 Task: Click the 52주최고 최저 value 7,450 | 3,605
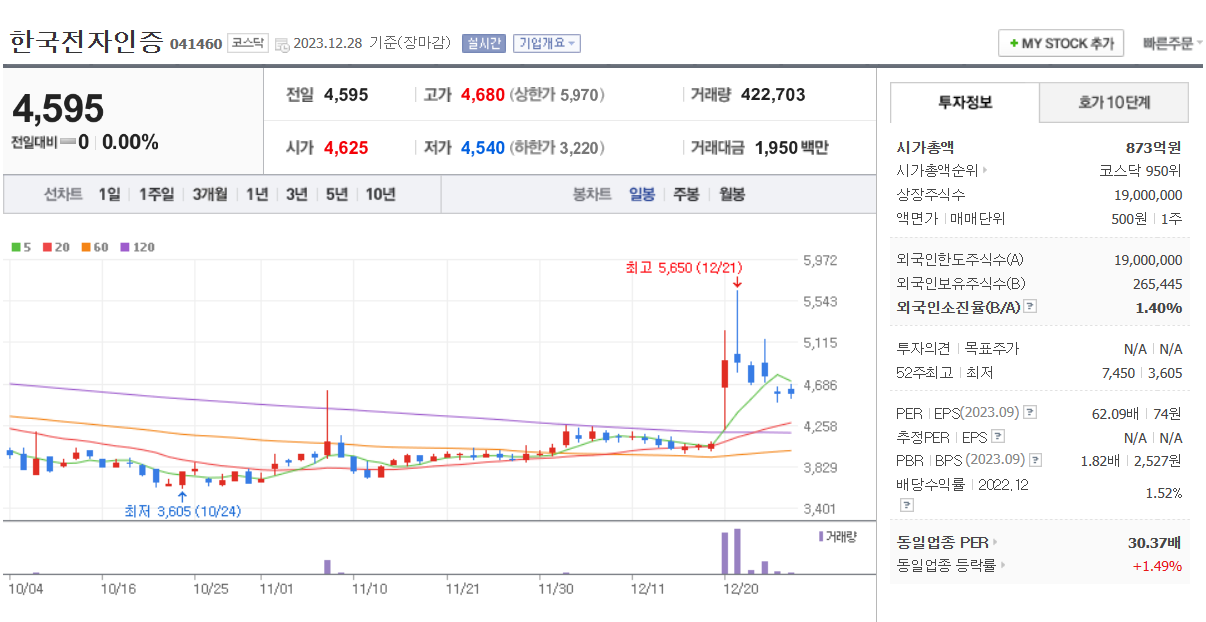[x=1140, y=372]
